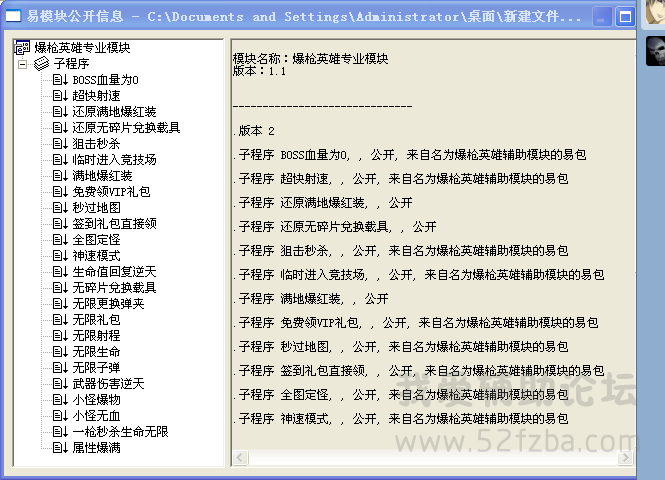Click the icon before the tree item 满地爆红装

[x=60, y=176]
